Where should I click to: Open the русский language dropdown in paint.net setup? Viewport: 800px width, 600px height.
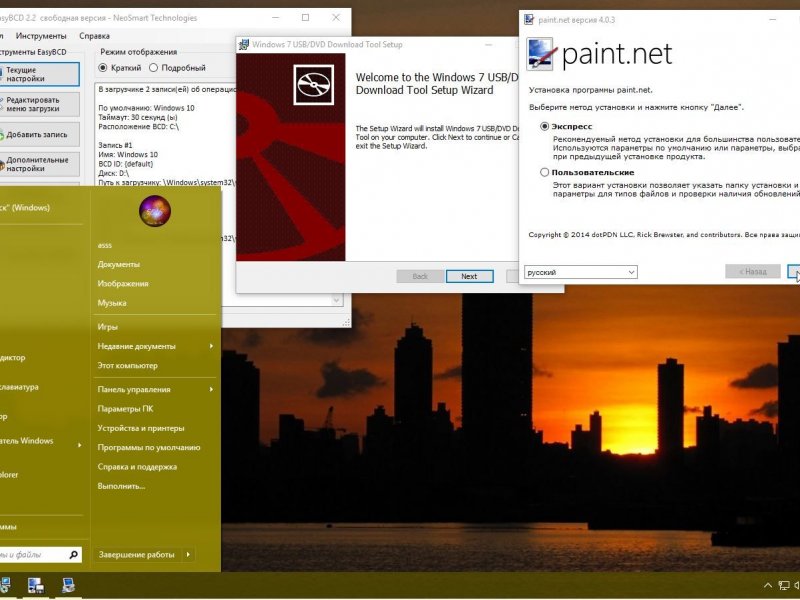pos(581,272)
